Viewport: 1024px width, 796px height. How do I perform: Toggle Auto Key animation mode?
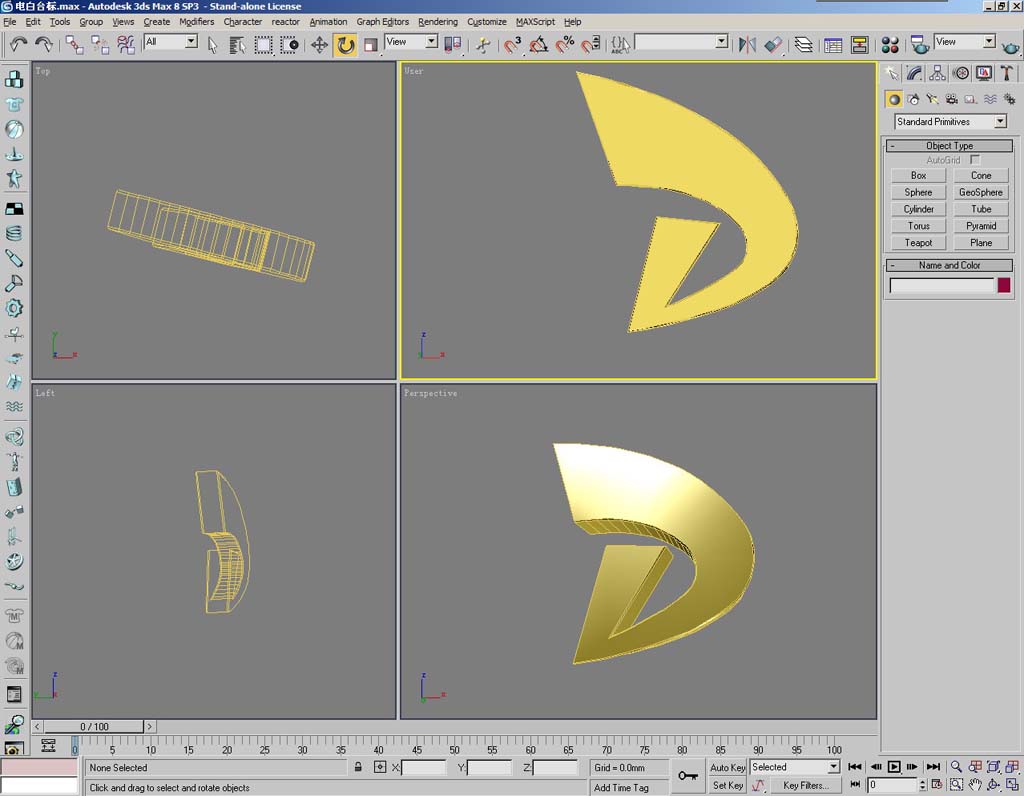[727, 767]
